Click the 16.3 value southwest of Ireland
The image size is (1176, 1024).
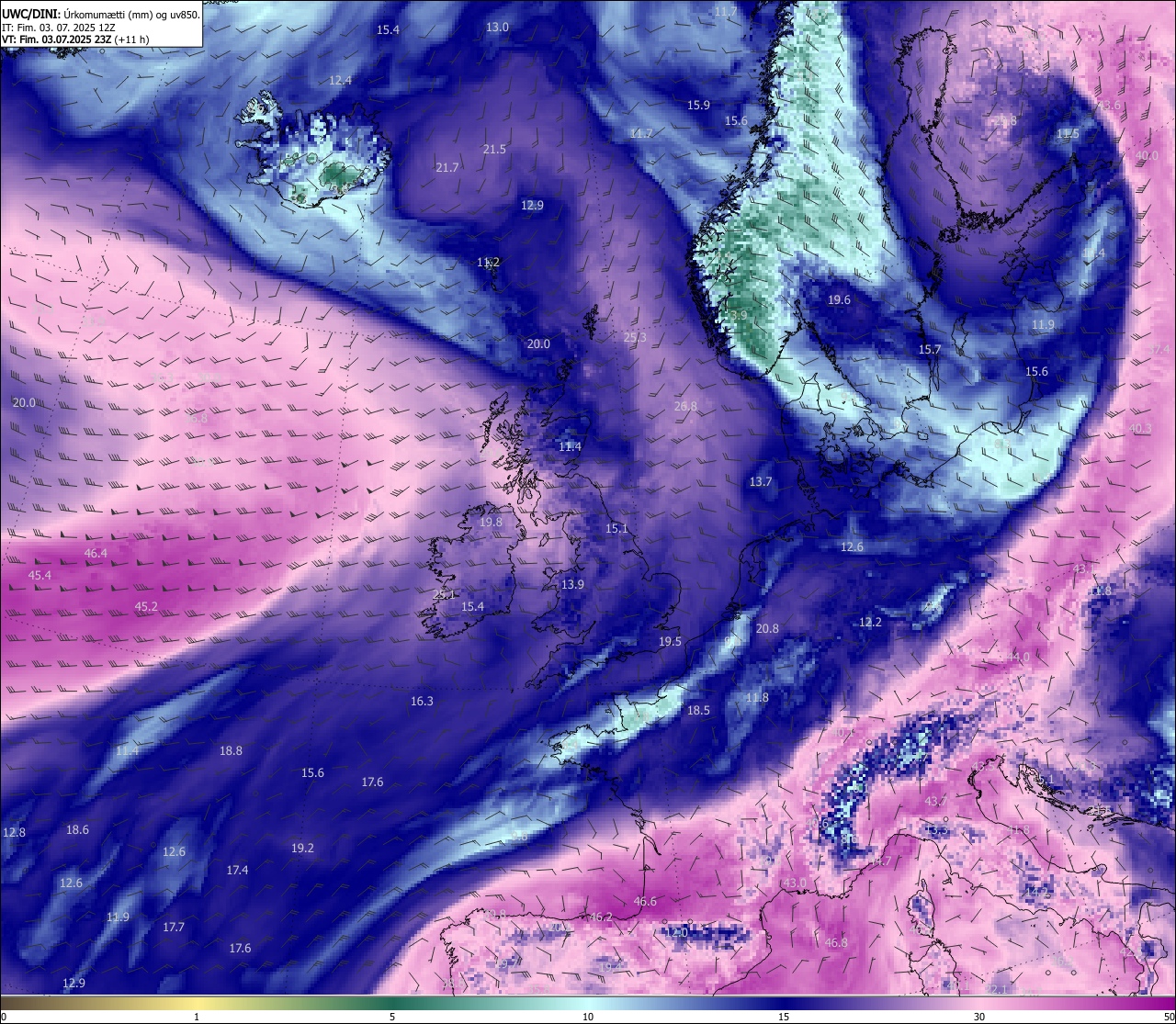pyautogui.click(x=422, y=702)
